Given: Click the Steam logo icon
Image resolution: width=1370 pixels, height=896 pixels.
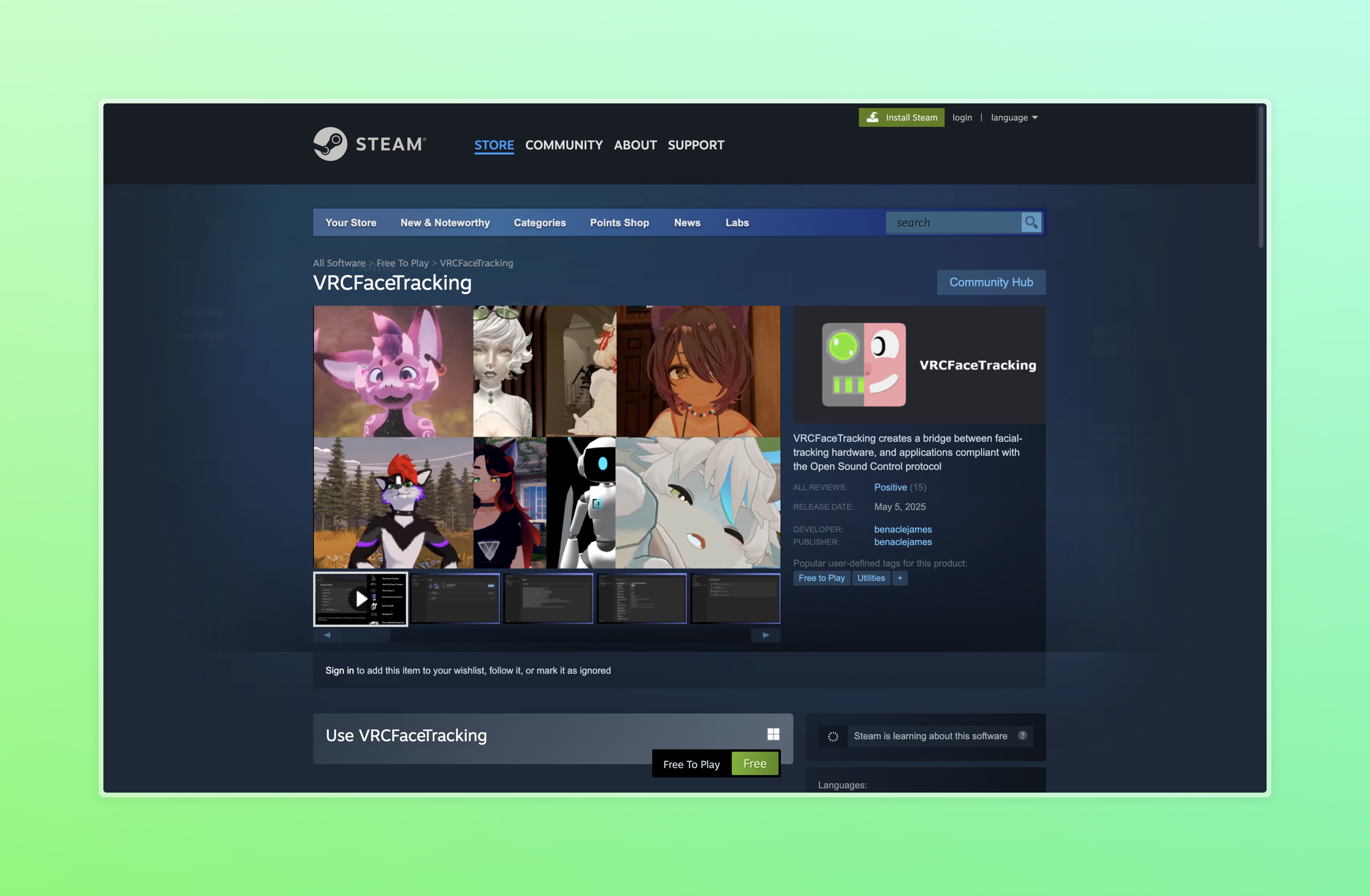Looking at the screenshot, I should click(330, 144).
